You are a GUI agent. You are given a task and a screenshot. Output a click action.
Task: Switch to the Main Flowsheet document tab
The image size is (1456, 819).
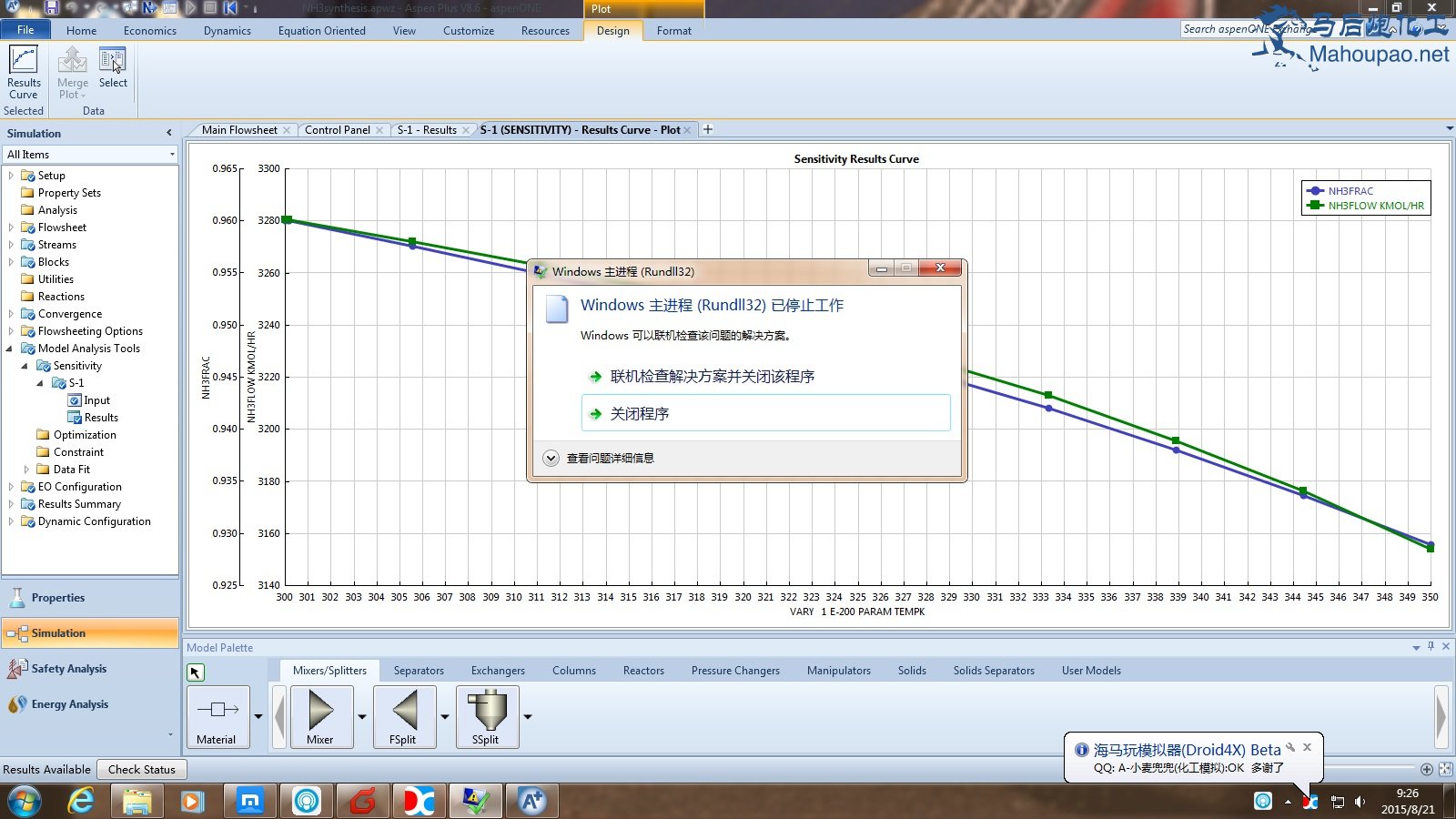pos(239,130)
